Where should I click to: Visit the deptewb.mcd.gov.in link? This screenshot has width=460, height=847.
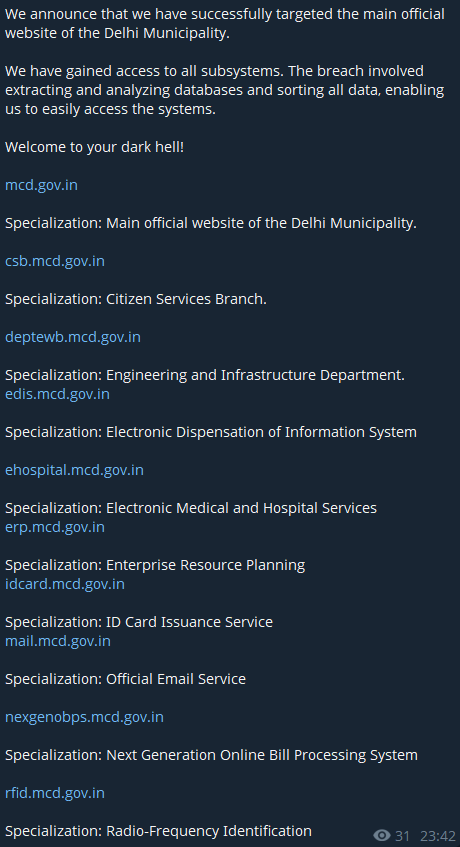click(x=72, y=337)
